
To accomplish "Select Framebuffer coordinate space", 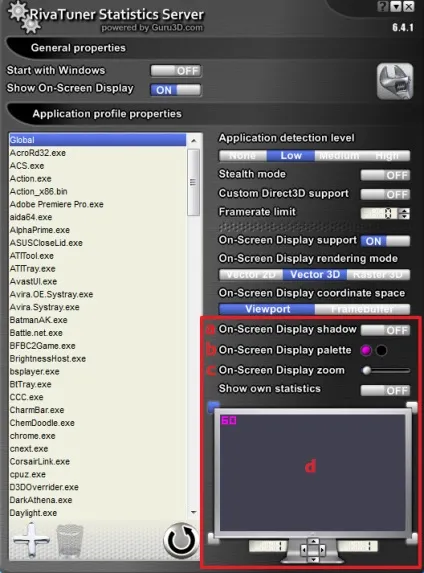I will [x=362, y=309].
